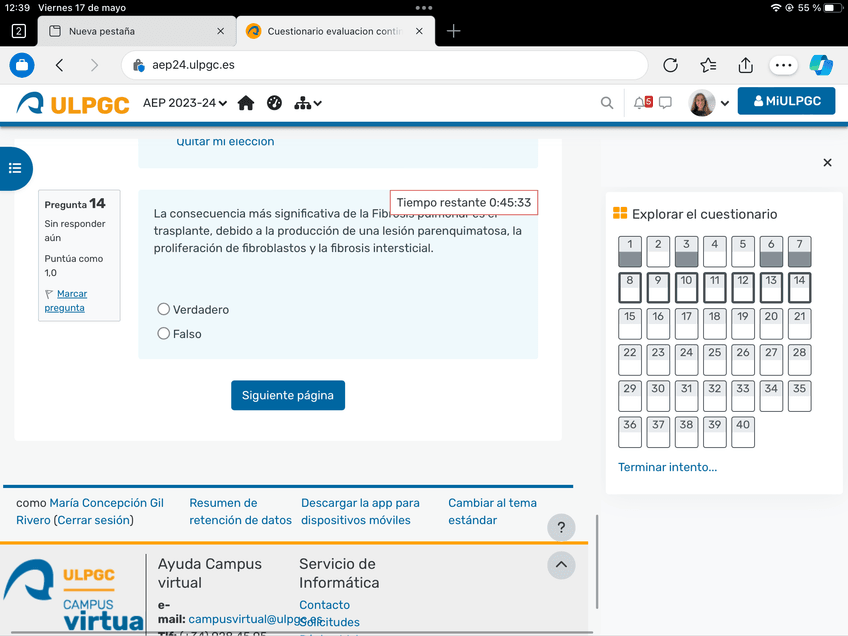Select the Falso option
Screen dimensions: 848x636
coord(163,334)
